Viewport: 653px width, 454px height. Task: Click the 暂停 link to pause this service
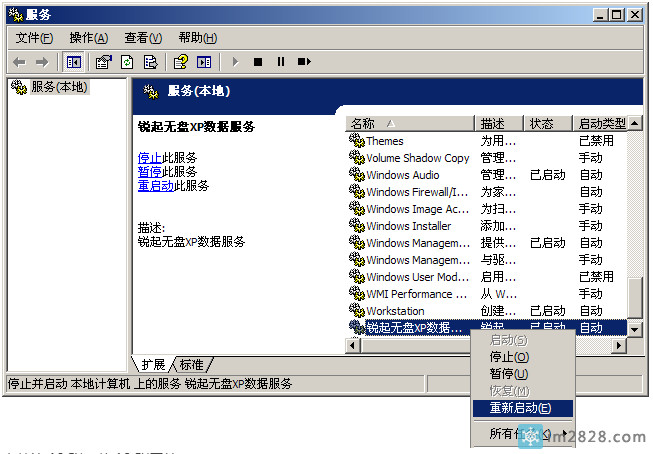coord(149,172)
